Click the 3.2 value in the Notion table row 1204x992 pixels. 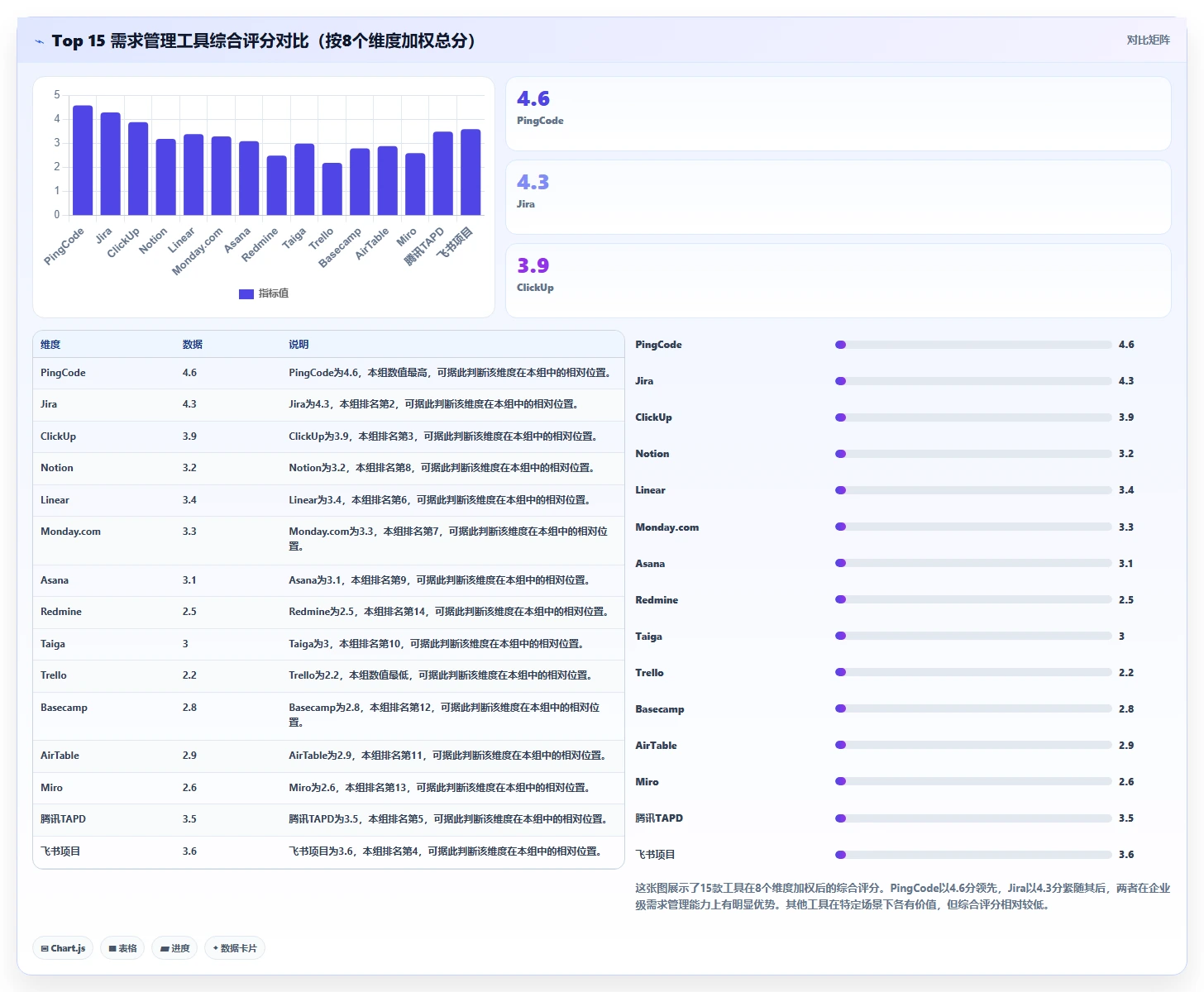click(x=189, y=468)
